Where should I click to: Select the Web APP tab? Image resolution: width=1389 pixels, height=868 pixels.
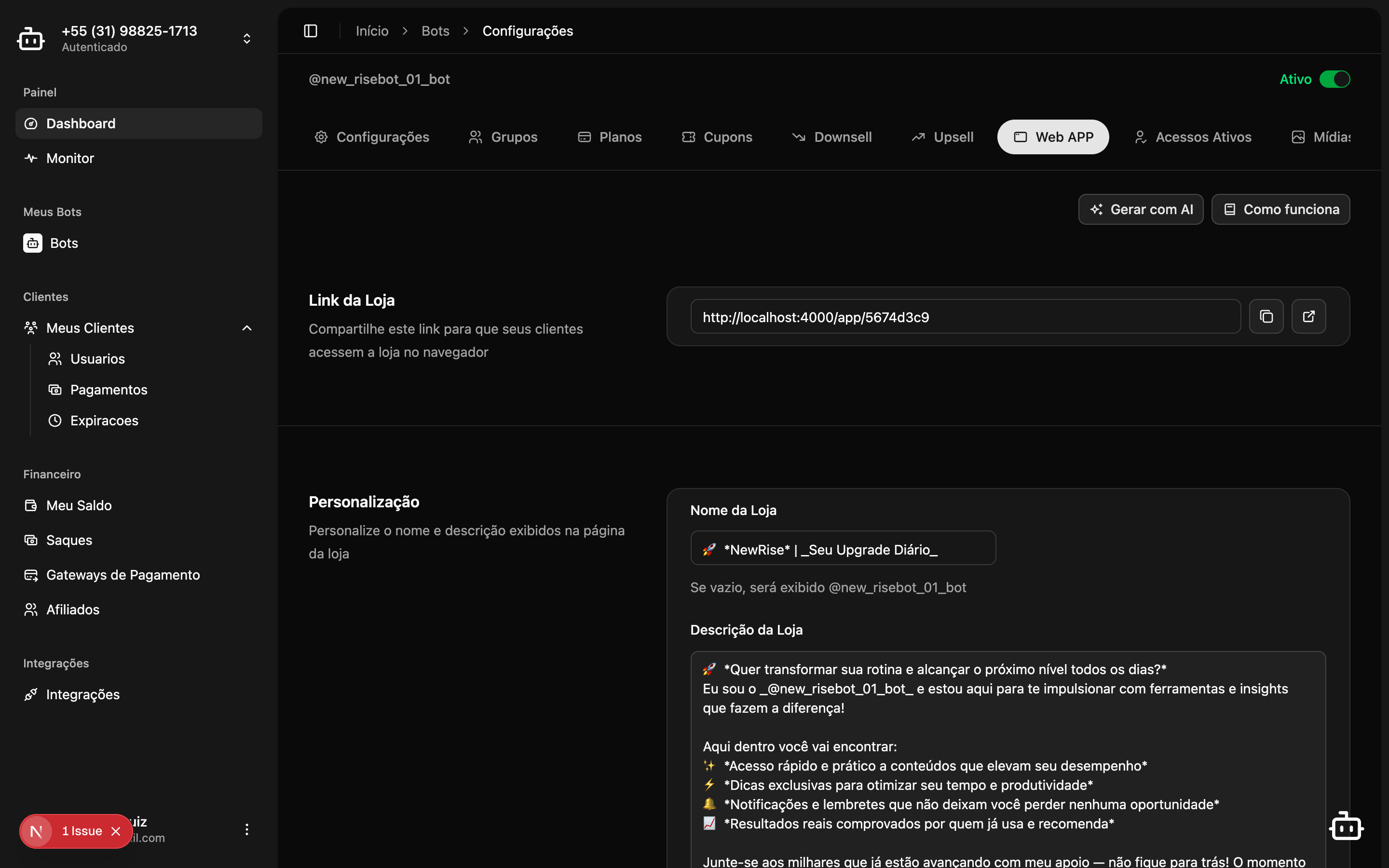coord(1053,137)
